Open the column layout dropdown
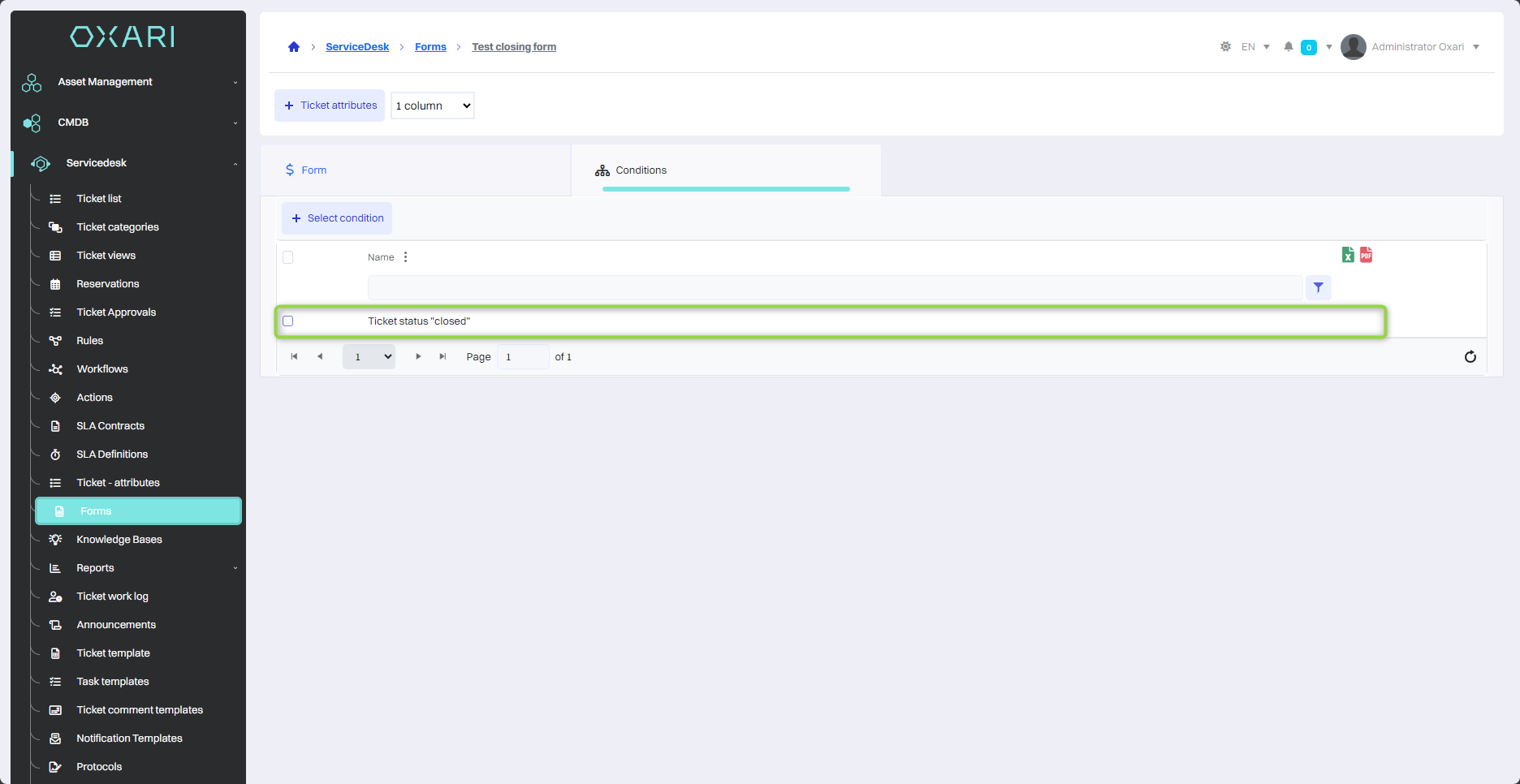This screenshot has height=784, width=1520. click(432, 106)
